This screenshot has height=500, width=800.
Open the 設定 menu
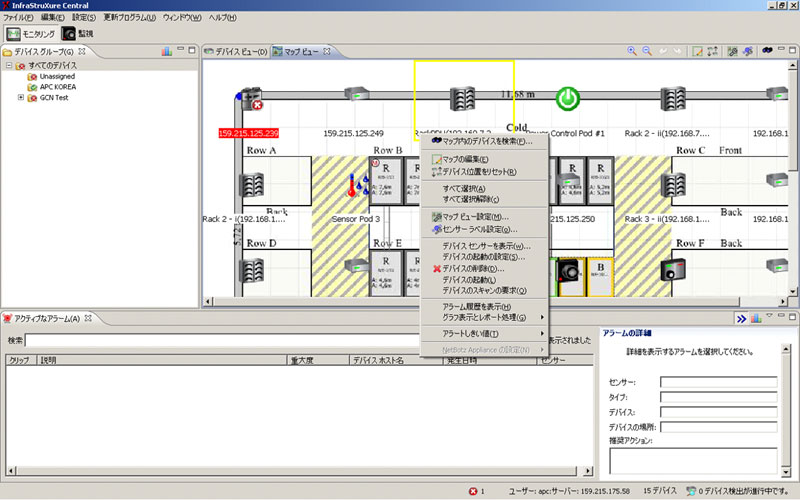[84, 17]
